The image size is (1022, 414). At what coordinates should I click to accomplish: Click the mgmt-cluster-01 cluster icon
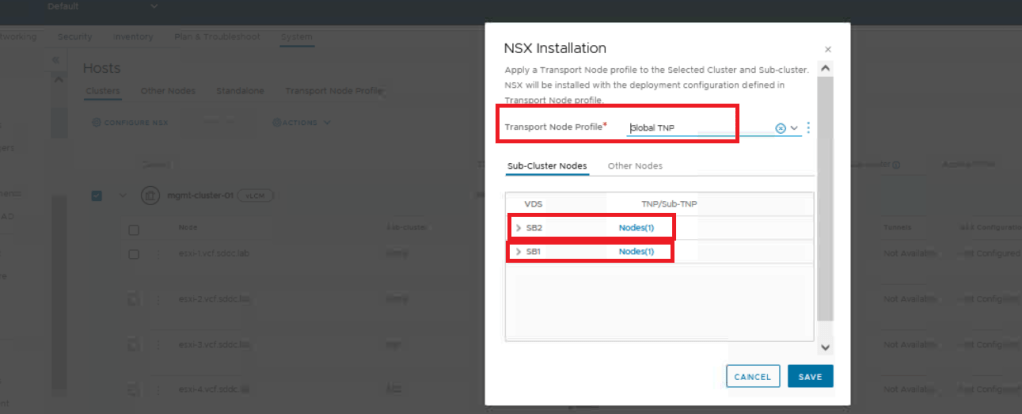[150, 195]
